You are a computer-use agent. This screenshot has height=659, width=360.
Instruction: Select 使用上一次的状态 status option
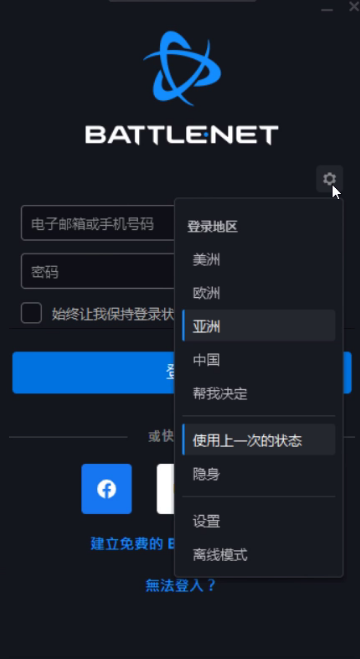click(x=259, y=440)
